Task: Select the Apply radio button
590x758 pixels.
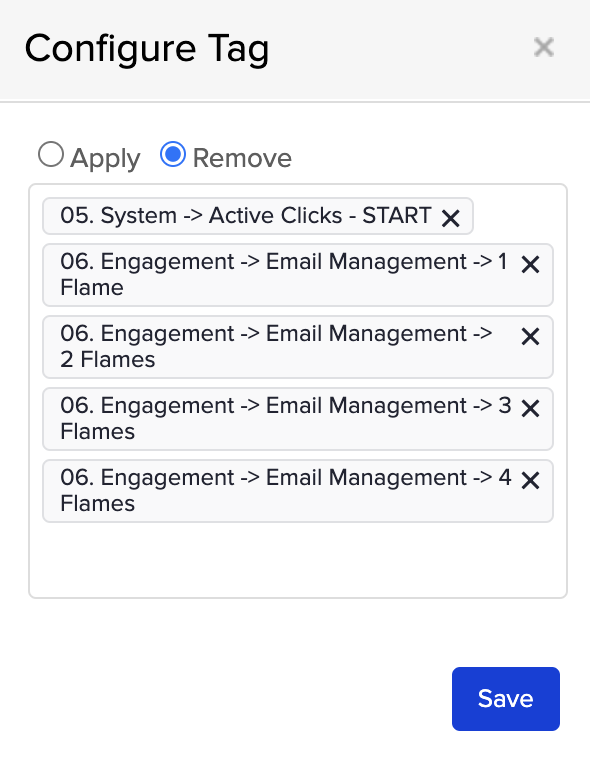Action: (51, 154)
